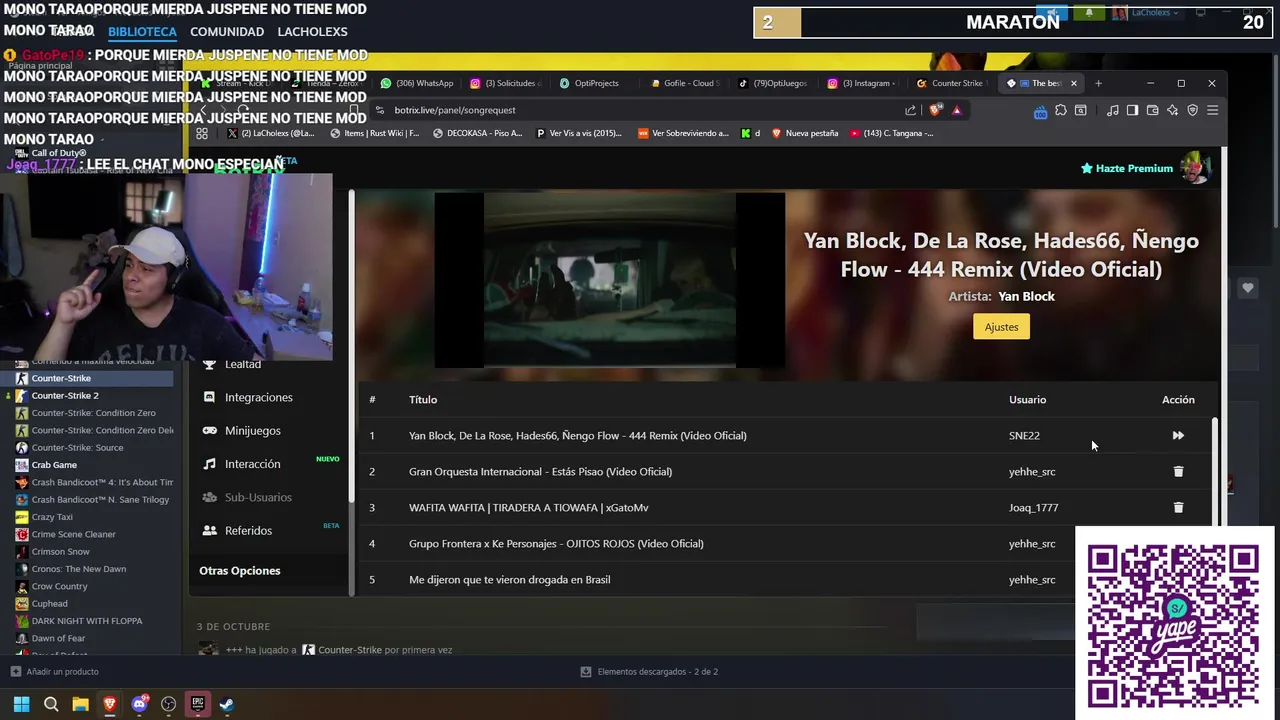Open the LaCholexs X bookmark
The height and width of the screenshot is (720, 1280).
click(x=270, y=133)
